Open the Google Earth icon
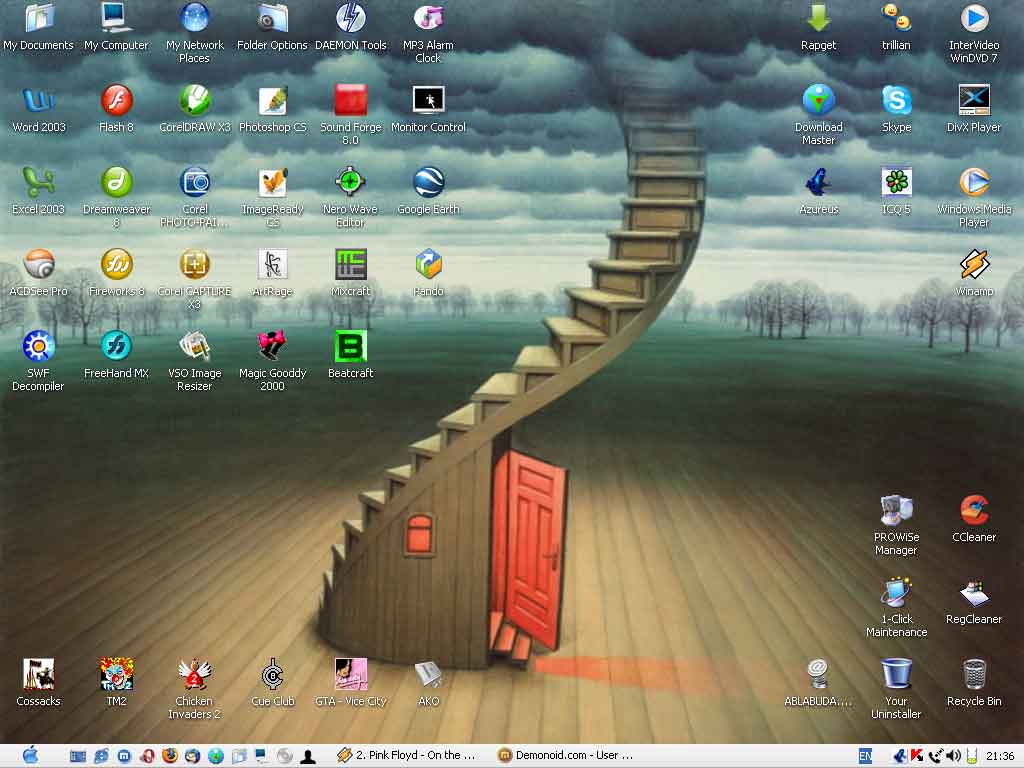This screenshot has width=1024, height=768. [428, 182]
